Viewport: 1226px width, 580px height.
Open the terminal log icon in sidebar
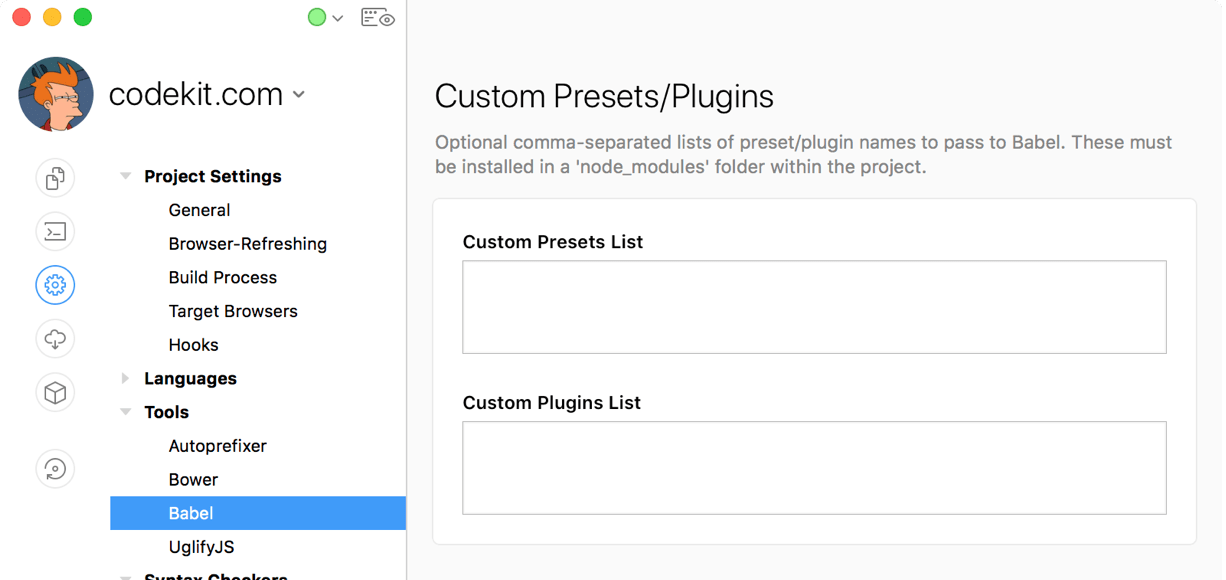(x=55, y=232)
